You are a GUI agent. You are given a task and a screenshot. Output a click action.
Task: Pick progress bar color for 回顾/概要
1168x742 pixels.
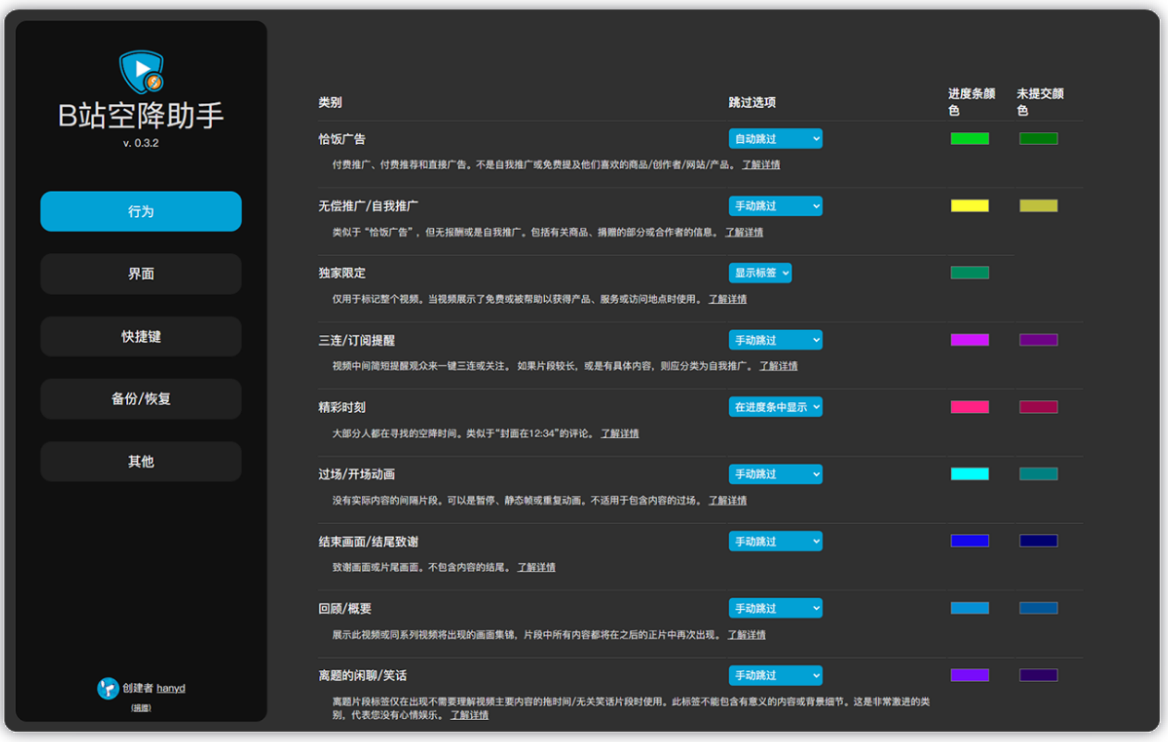tap(970, 608)
